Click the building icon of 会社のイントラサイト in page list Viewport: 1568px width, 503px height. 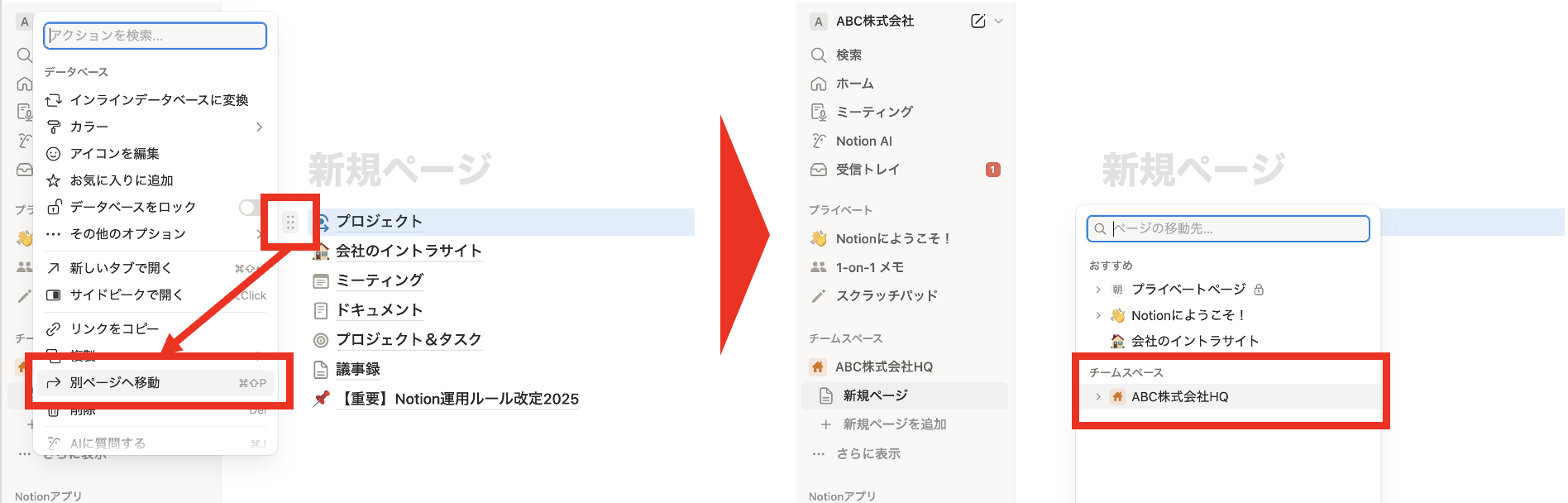[321, 251]
